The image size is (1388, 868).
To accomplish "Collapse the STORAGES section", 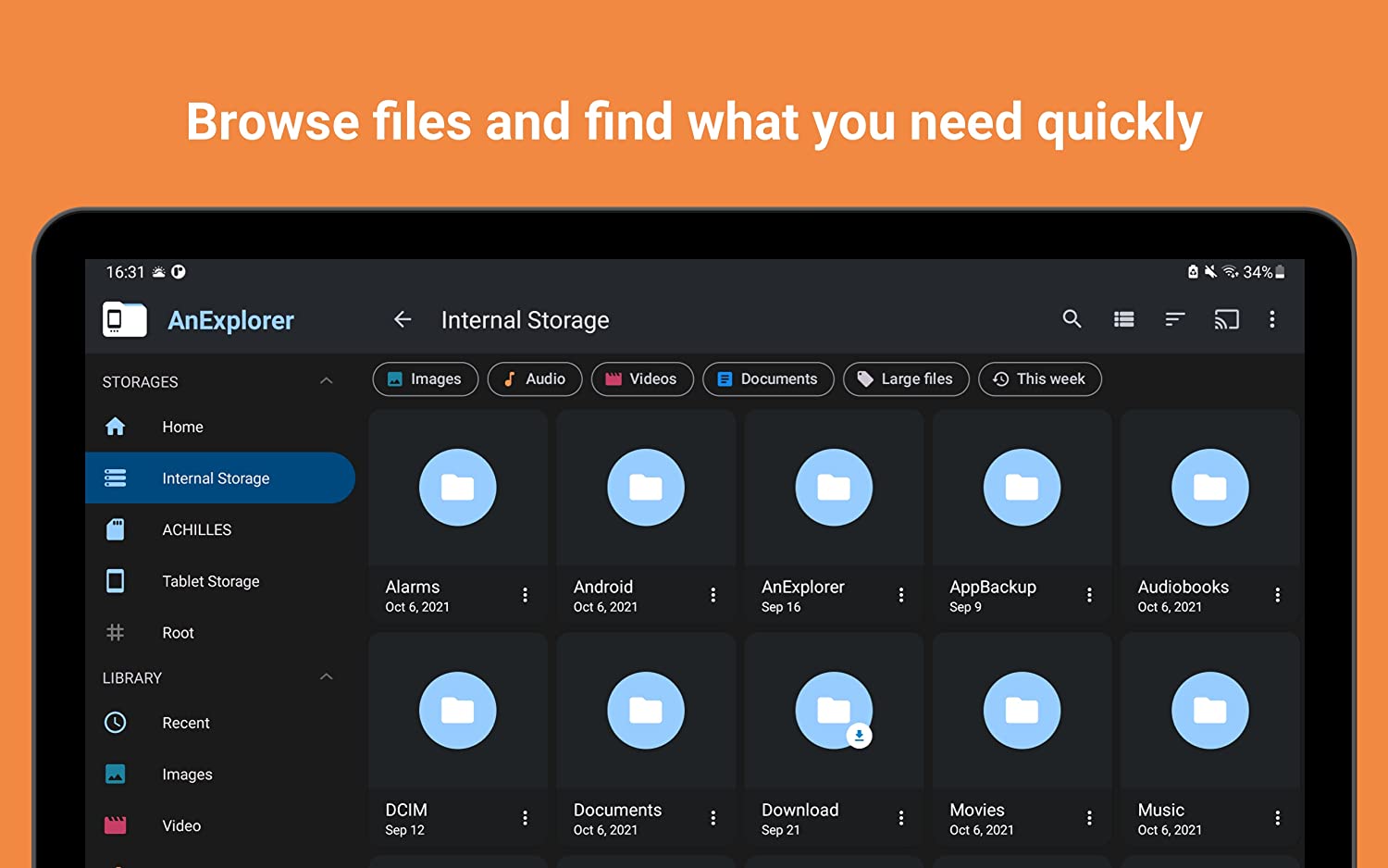I will pyautogui.click(x=326, y=380).
